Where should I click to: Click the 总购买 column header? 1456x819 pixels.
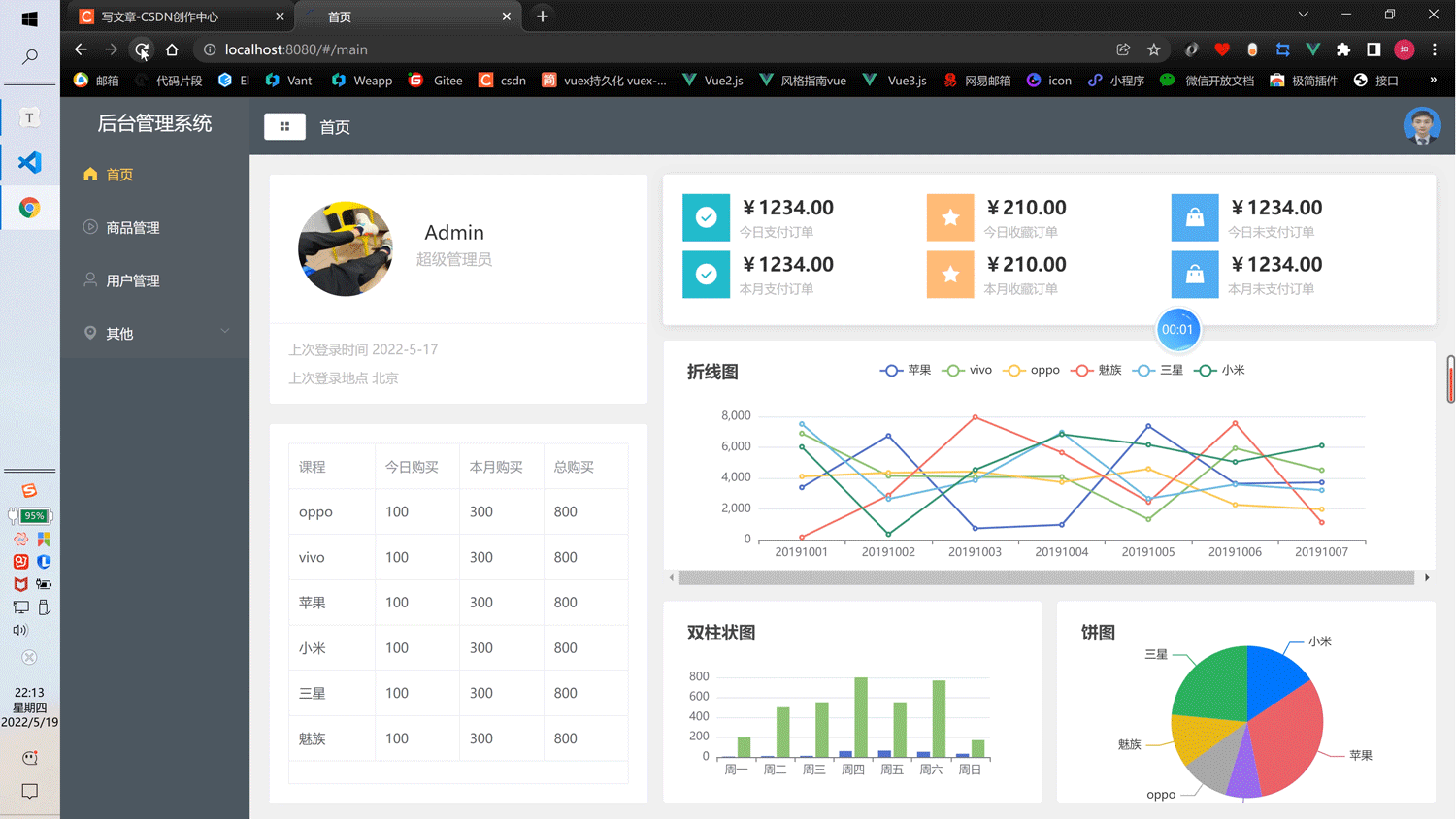click(574, 467)
